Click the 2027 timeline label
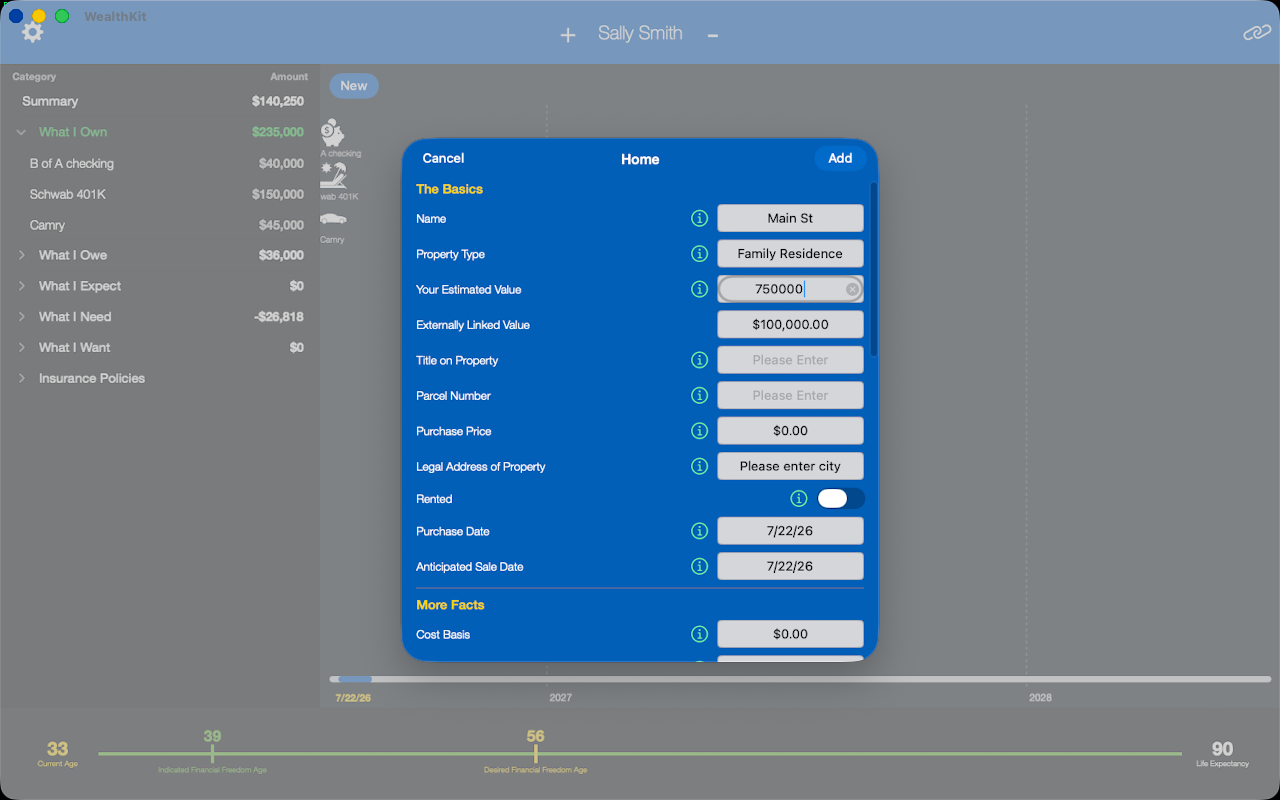 [x=560, y=697]
